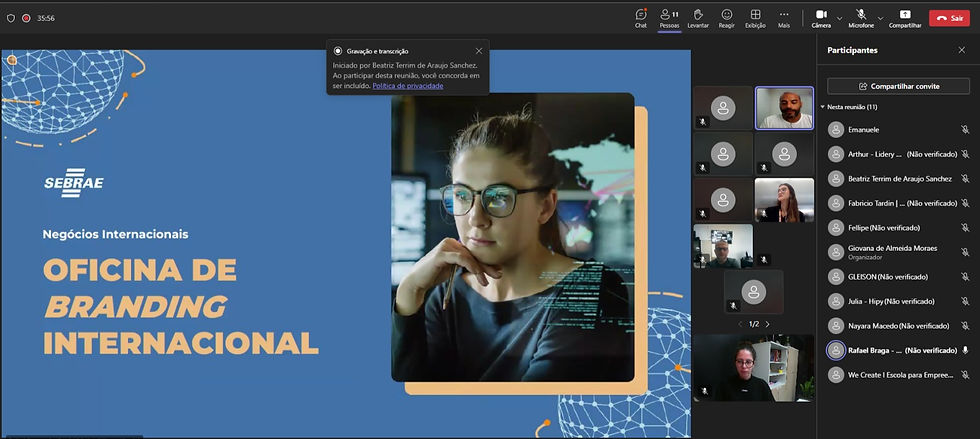This screenshot has height=439, width=980.
Task: Dismiss the Gravação e transcrição notification
Action: tap(479, 51)
